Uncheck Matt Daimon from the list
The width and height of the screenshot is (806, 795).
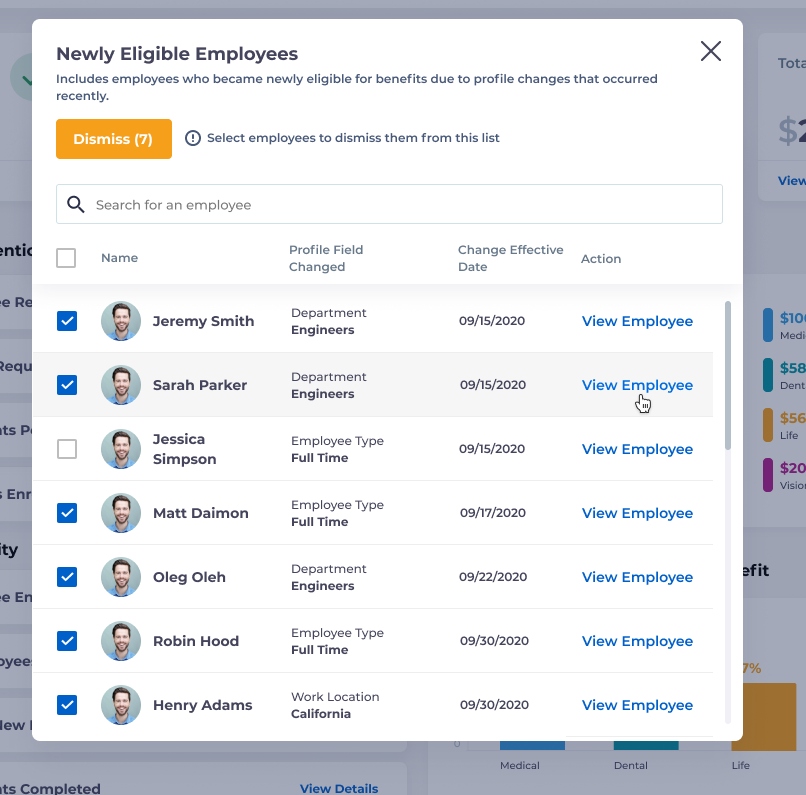point(66,513)
